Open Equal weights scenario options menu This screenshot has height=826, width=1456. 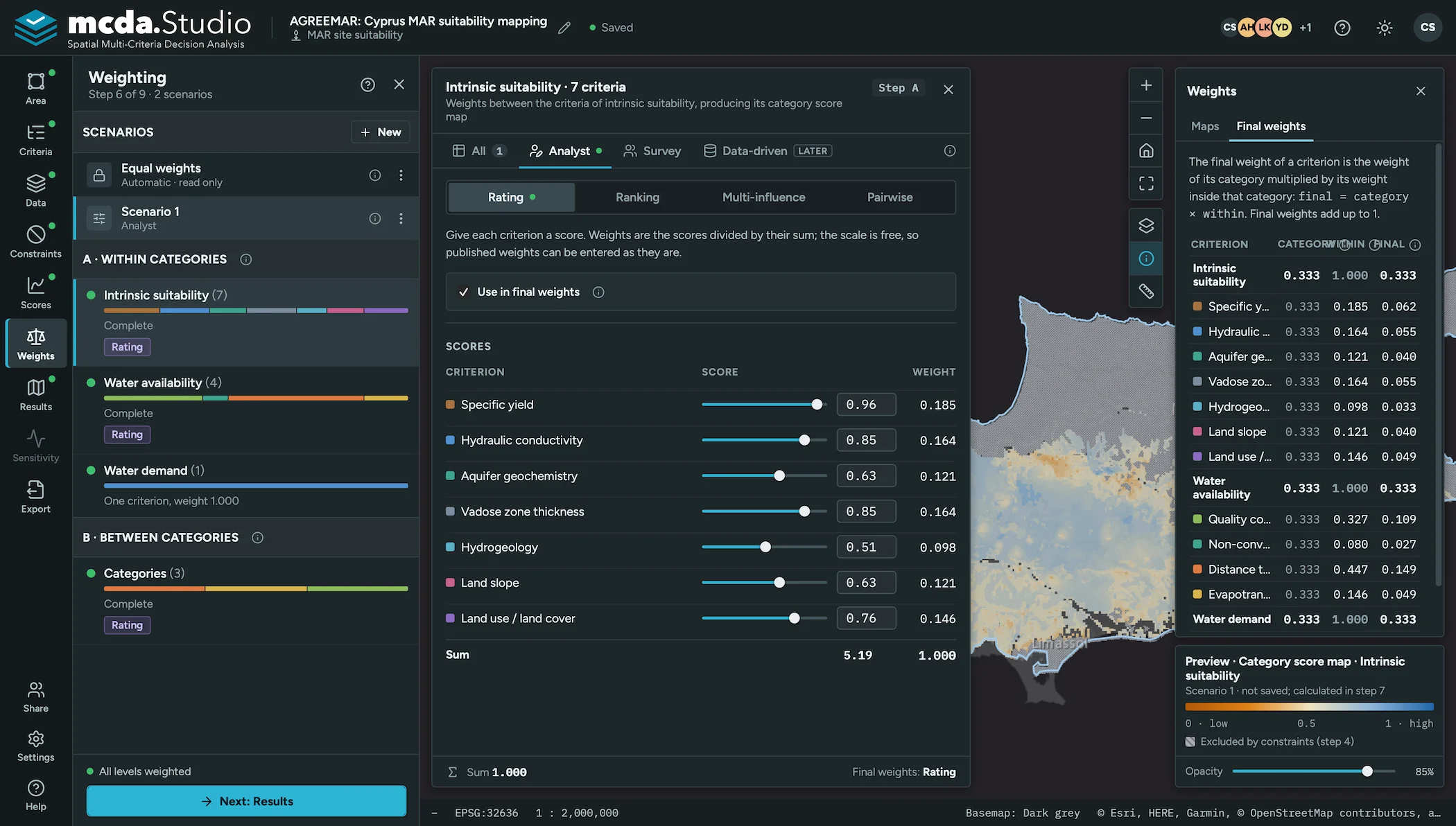401,175
